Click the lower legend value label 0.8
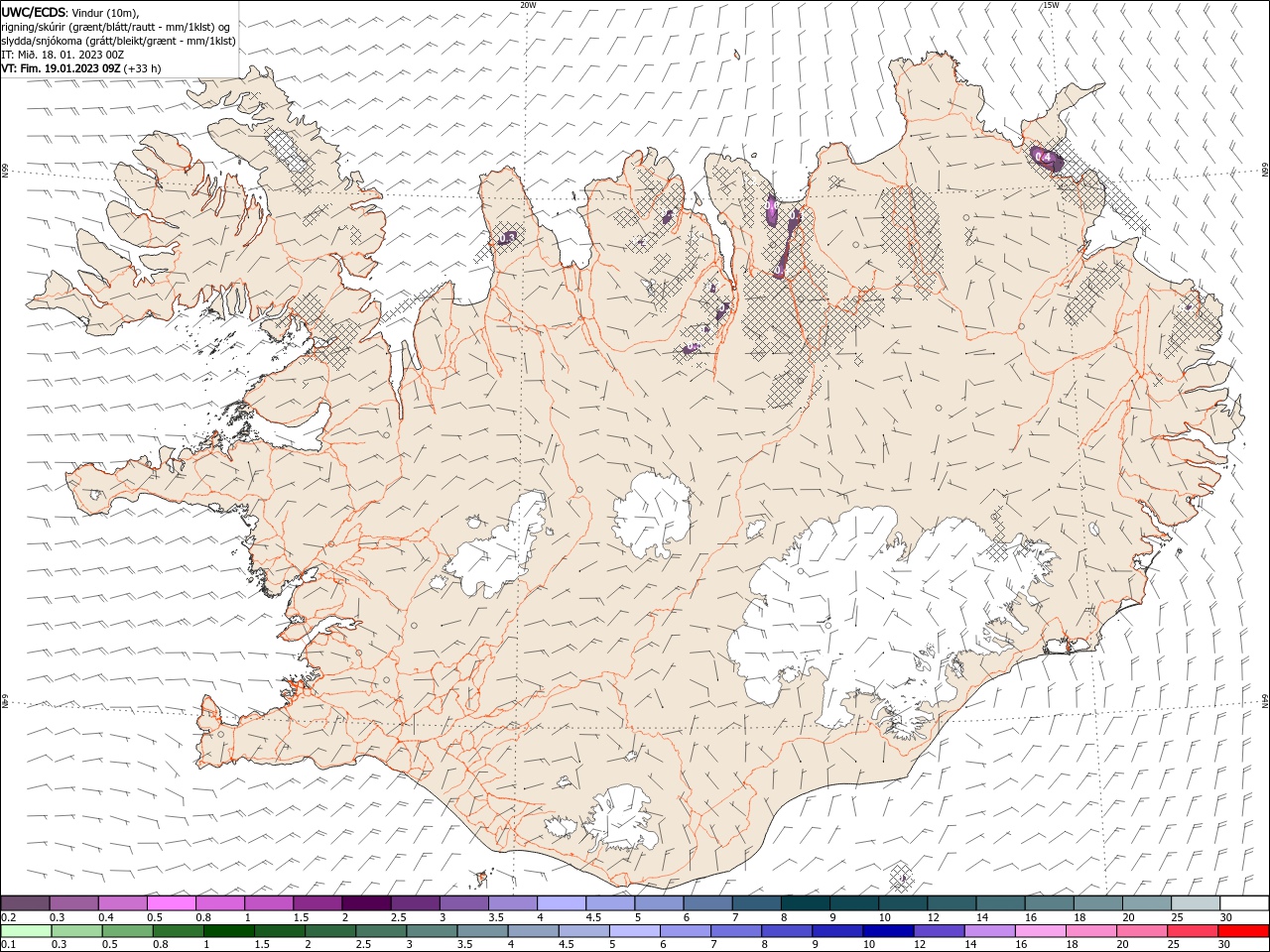 point(160,945)
